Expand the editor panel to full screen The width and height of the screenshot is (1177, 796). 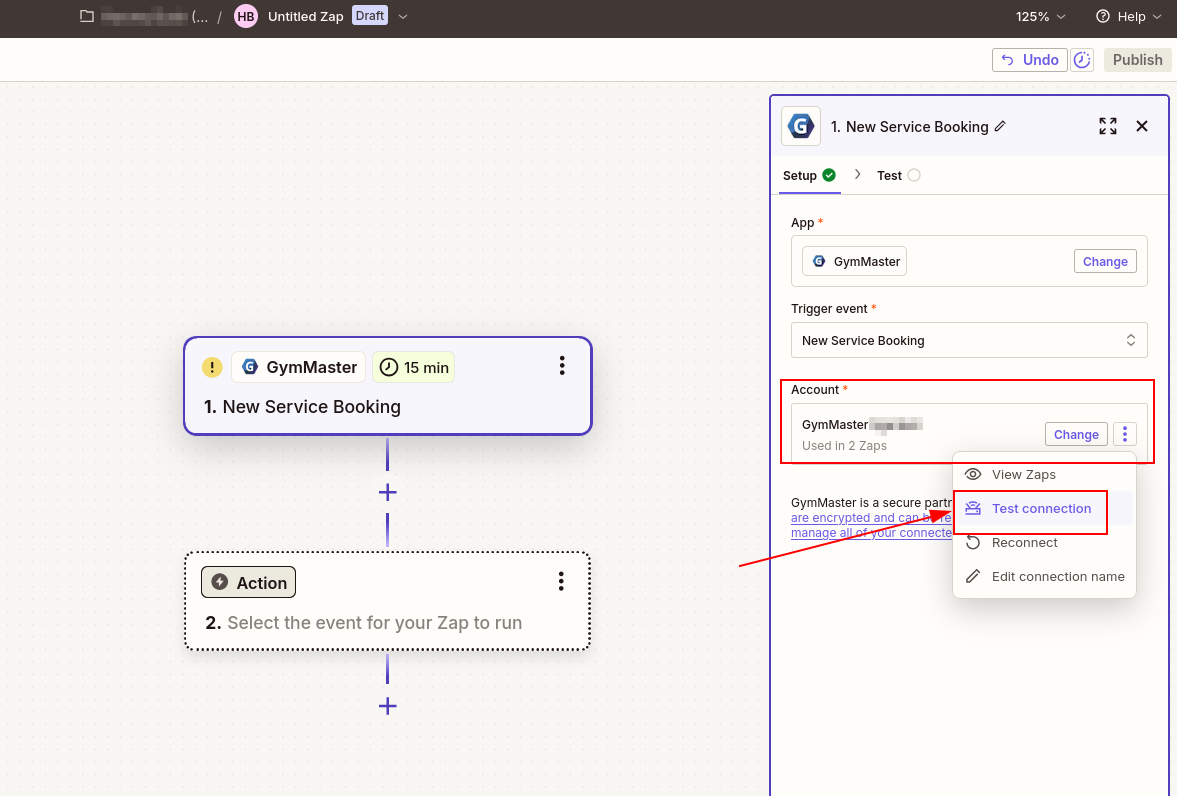pyautogui.click(x=1107, y=126)
